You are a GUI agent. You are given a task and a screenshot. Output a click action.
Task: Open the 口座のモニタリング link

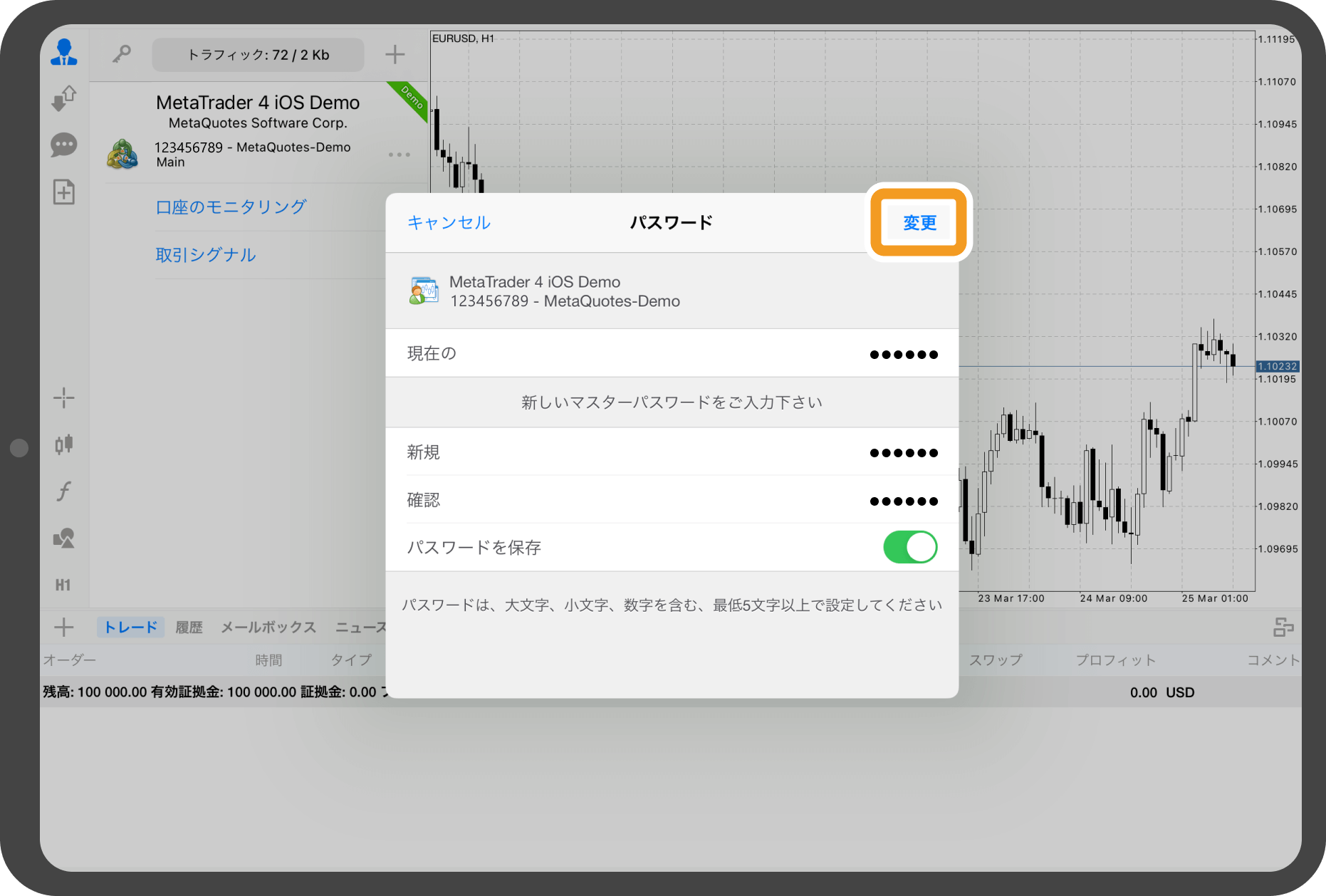(230, 206)
